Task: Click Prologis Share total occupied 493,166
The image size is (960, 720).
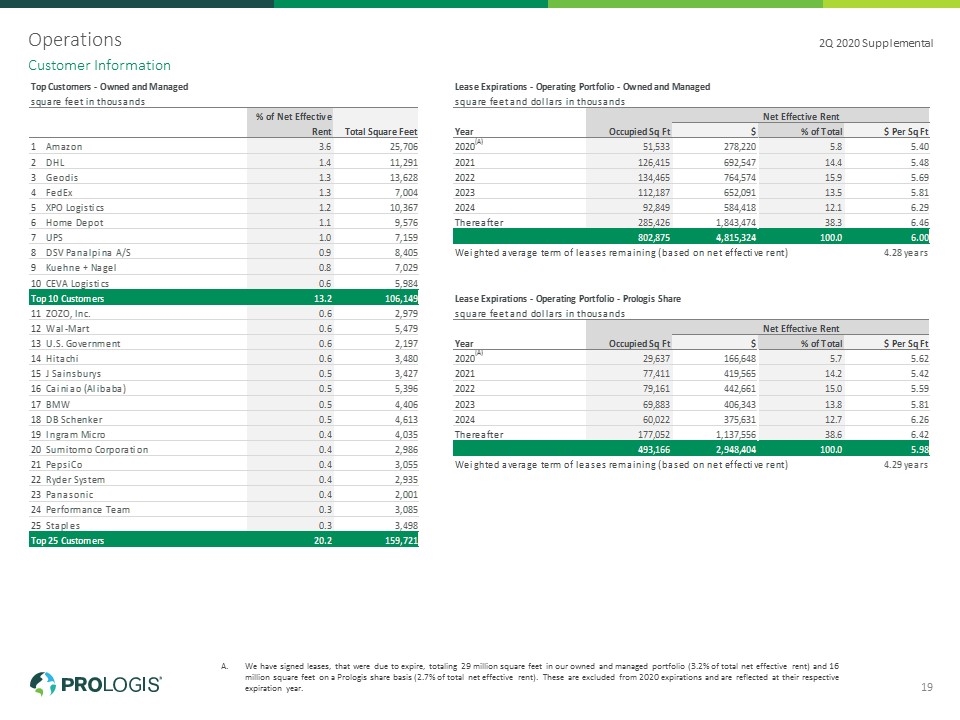Action: [x=654, y=450]
